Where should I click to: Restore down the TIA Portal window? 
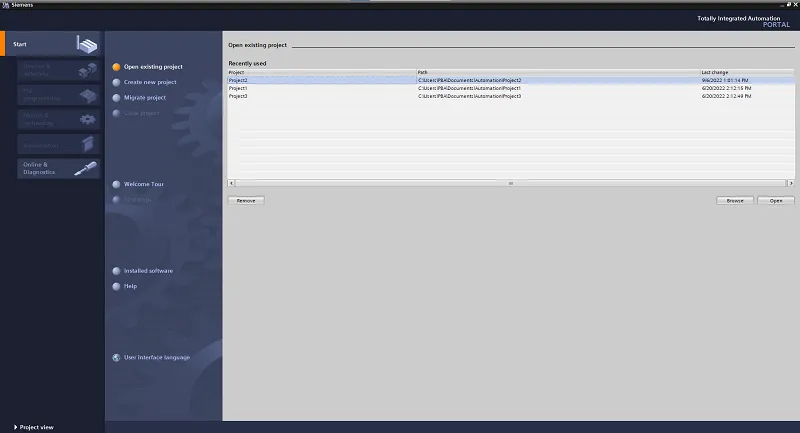tap(789, 4)
